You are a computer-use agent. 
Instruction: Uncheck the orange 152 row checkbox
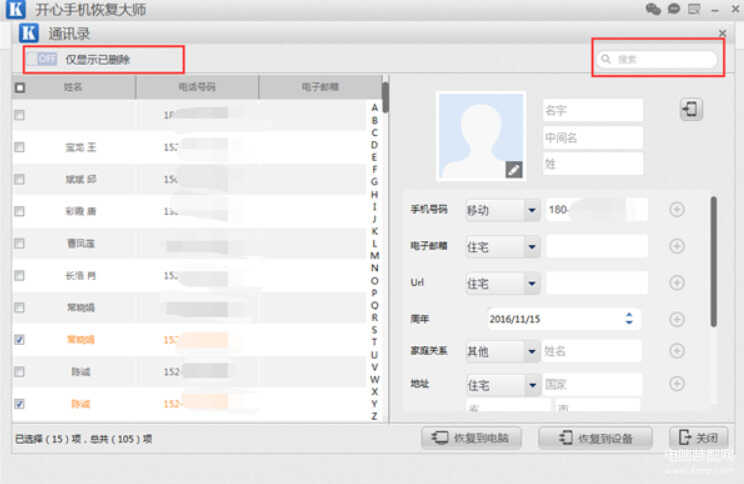pos(19,404)
